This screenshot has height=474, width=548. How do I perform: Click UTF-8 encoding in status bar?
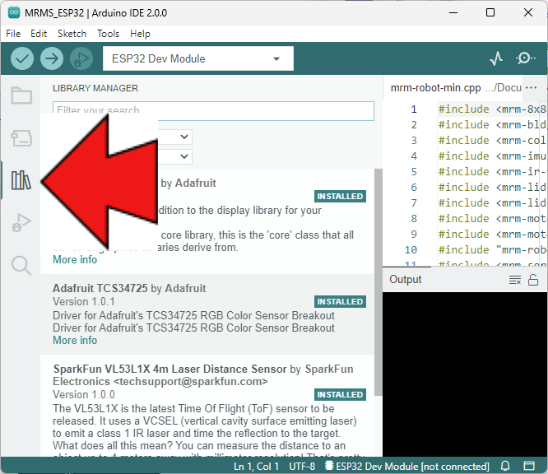click(x=302, y=466)
